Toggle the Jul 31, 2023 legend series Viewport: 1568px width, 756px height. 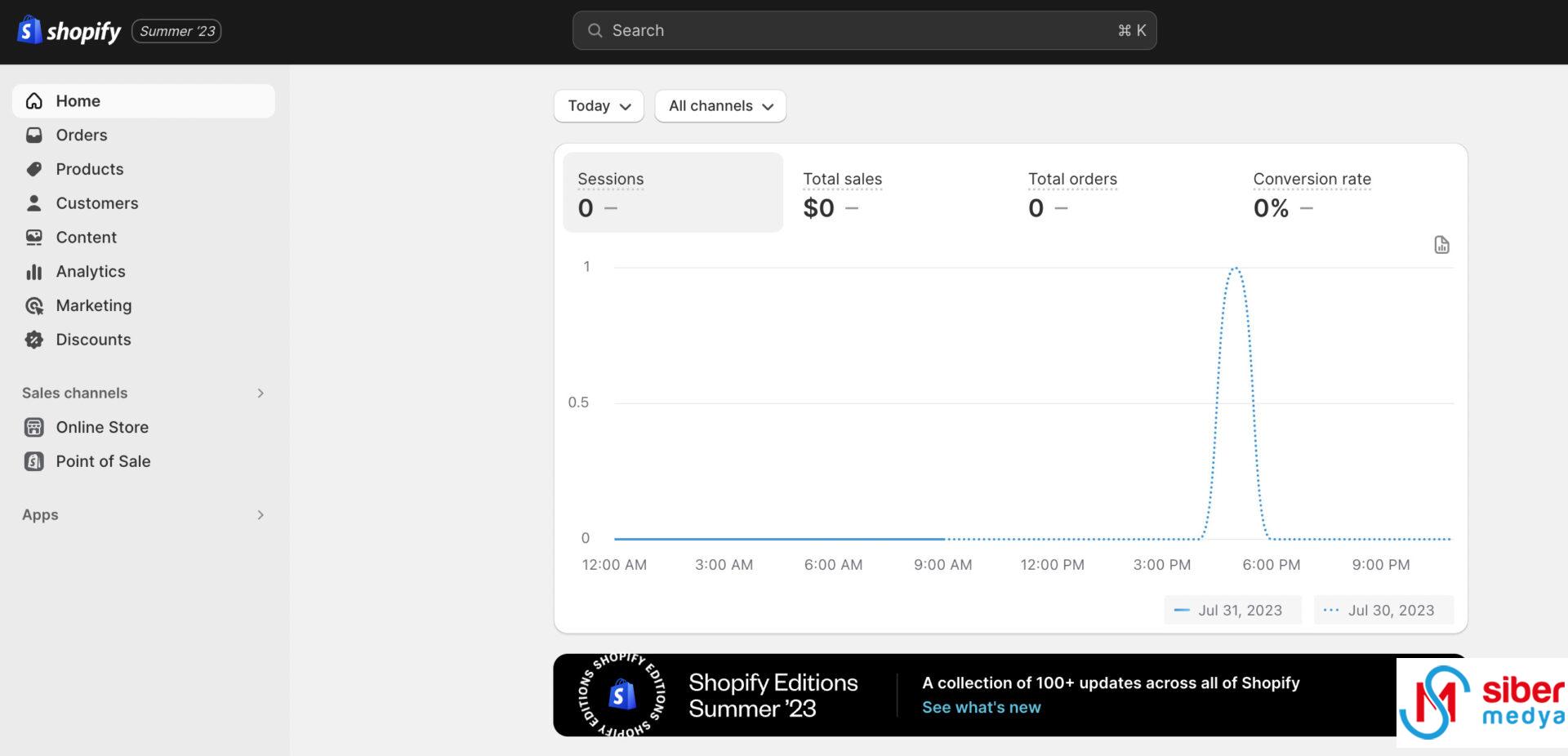pos(1232,611)
